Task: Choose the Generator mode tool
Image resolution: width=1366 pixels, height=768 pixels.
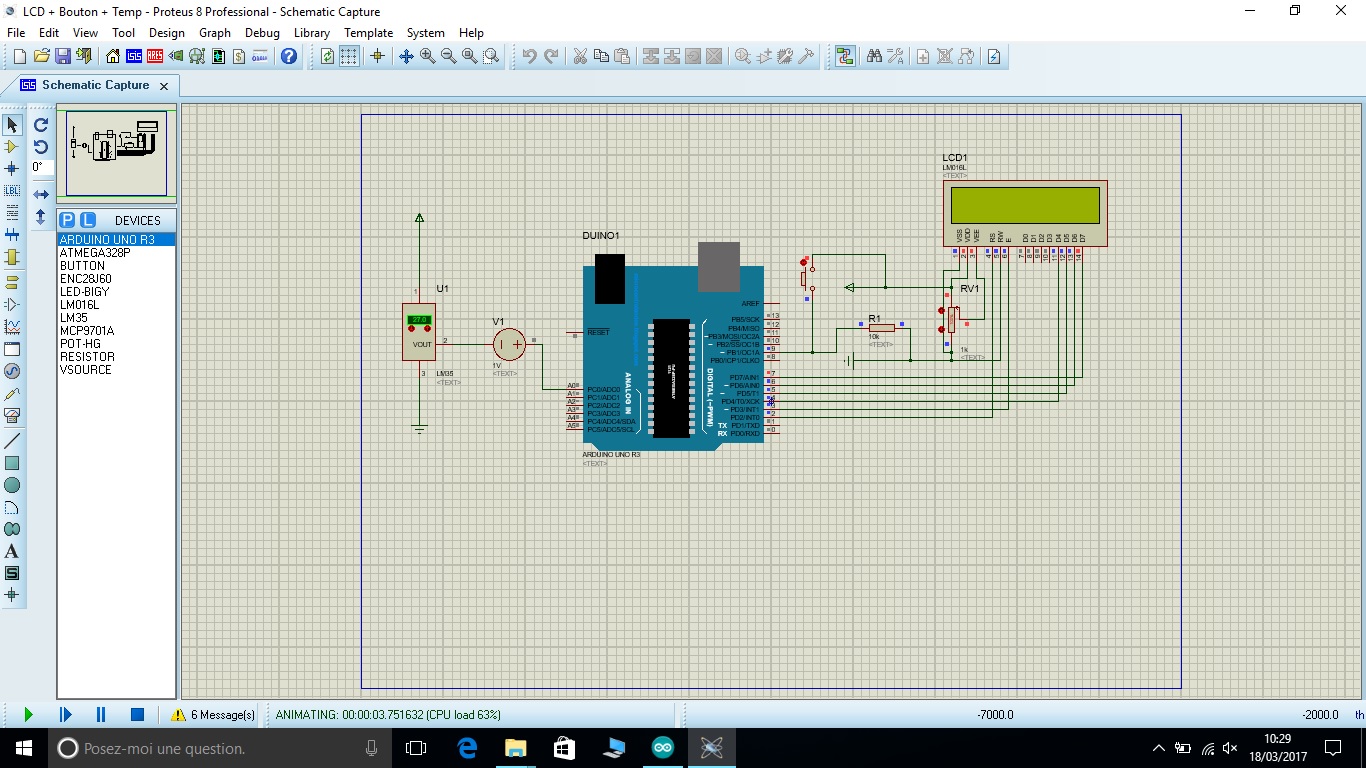Action: pyautogui.click(x=12, y=371)
